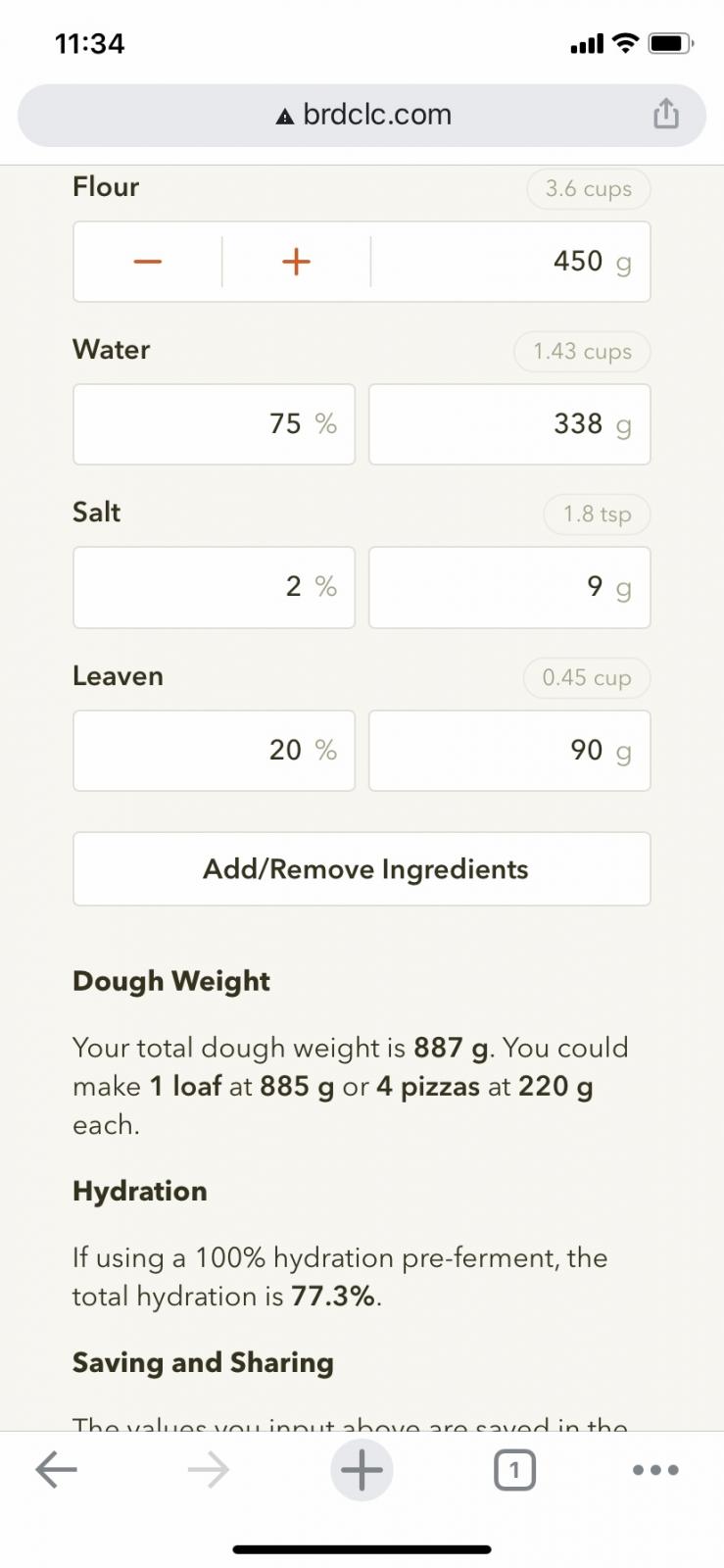Edit the water percentage field

(x=214, y=424)
